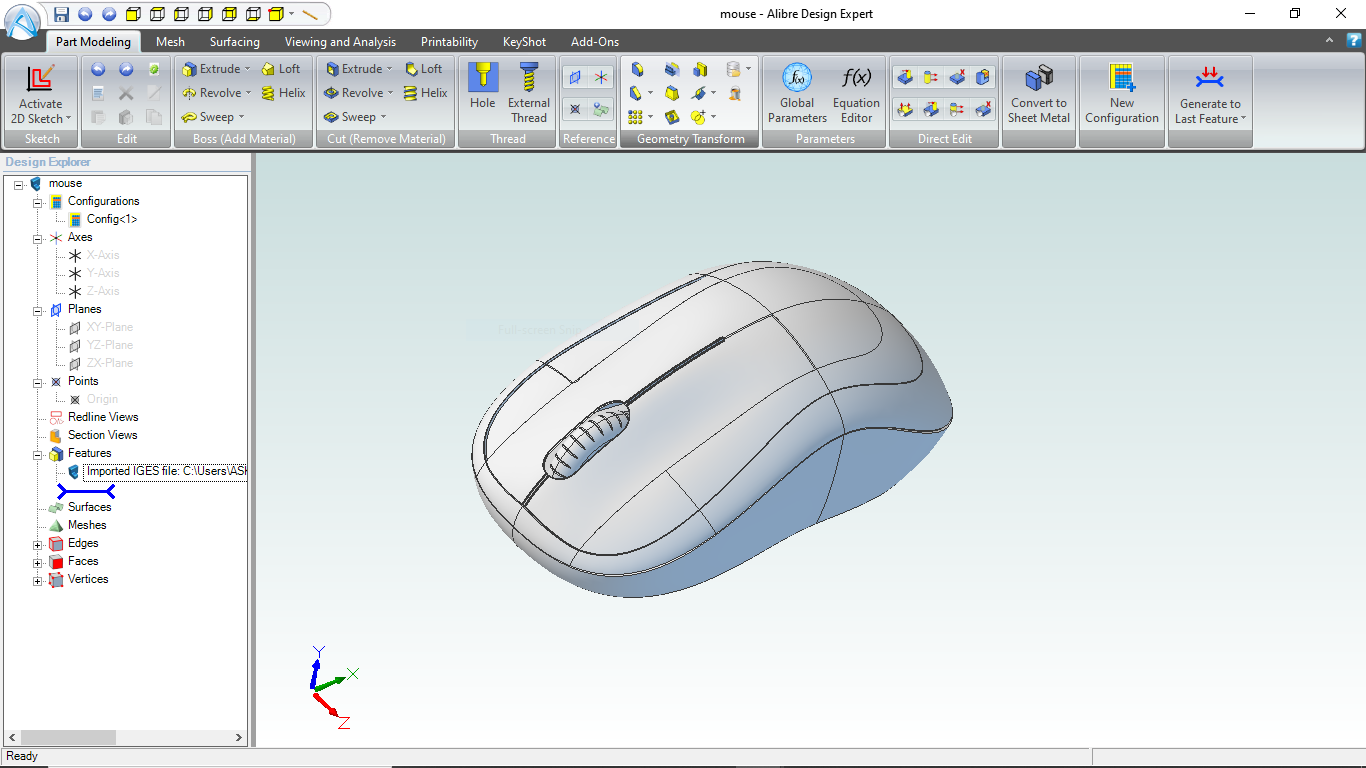Image resolution: width=1366 pixels, height=768 pixels.
Task: Choose Helix in the Cut (Remove Material) group
Action: 425,93
